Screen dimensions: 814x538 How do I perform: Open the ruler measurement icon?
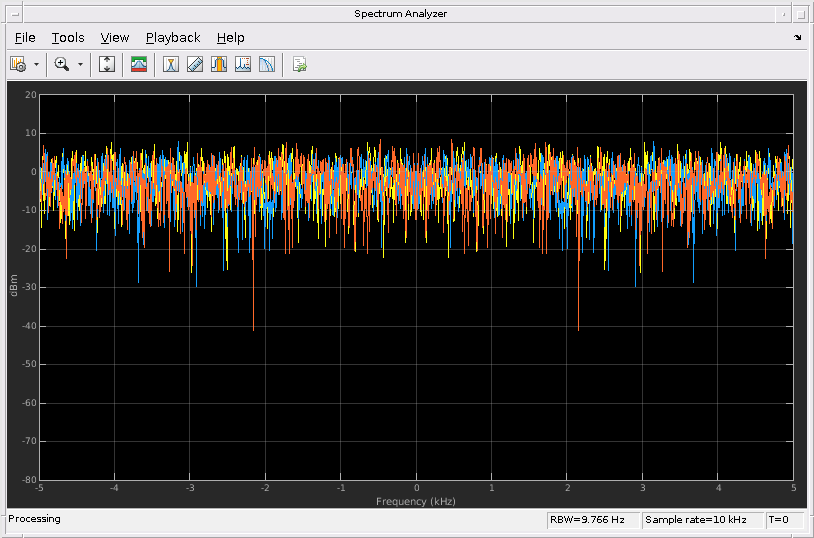195,64
